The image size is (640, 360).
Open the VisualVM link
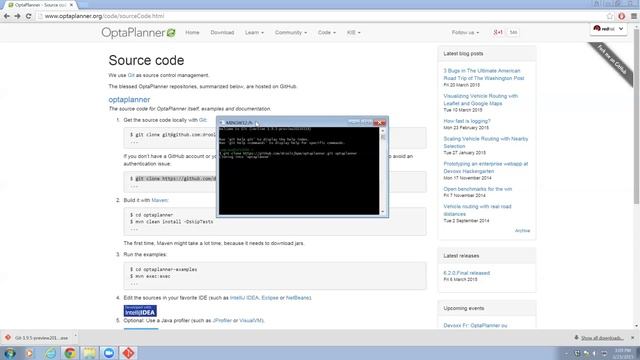(x=251, y=320)
